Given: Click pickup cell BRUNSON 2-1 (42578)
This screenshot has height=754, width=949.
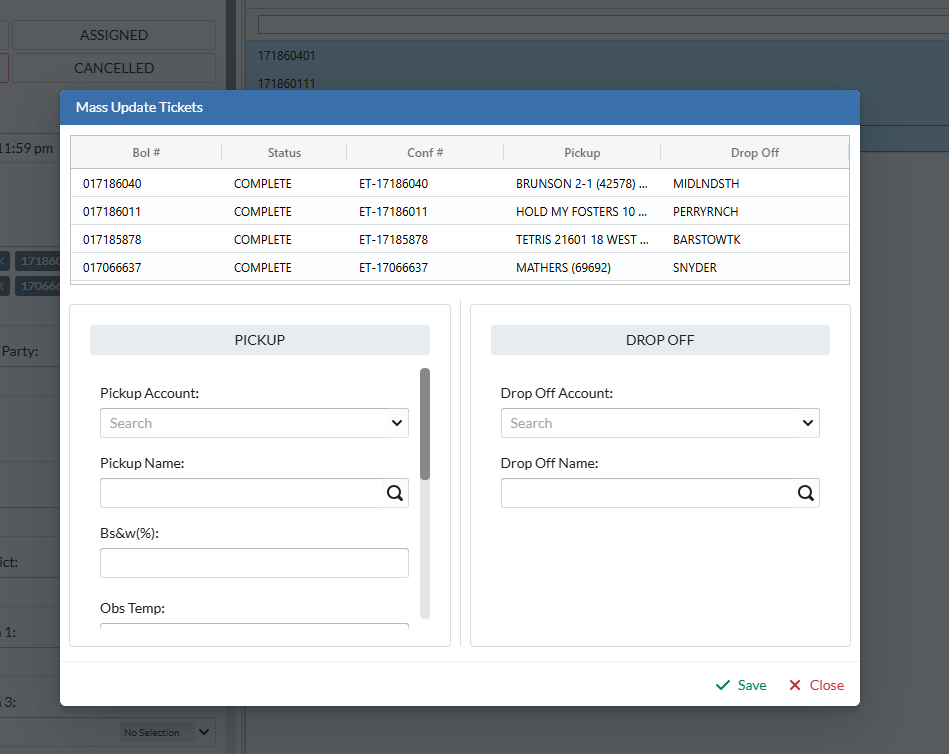Looking at the screenshot, I should tap(582, 183).
